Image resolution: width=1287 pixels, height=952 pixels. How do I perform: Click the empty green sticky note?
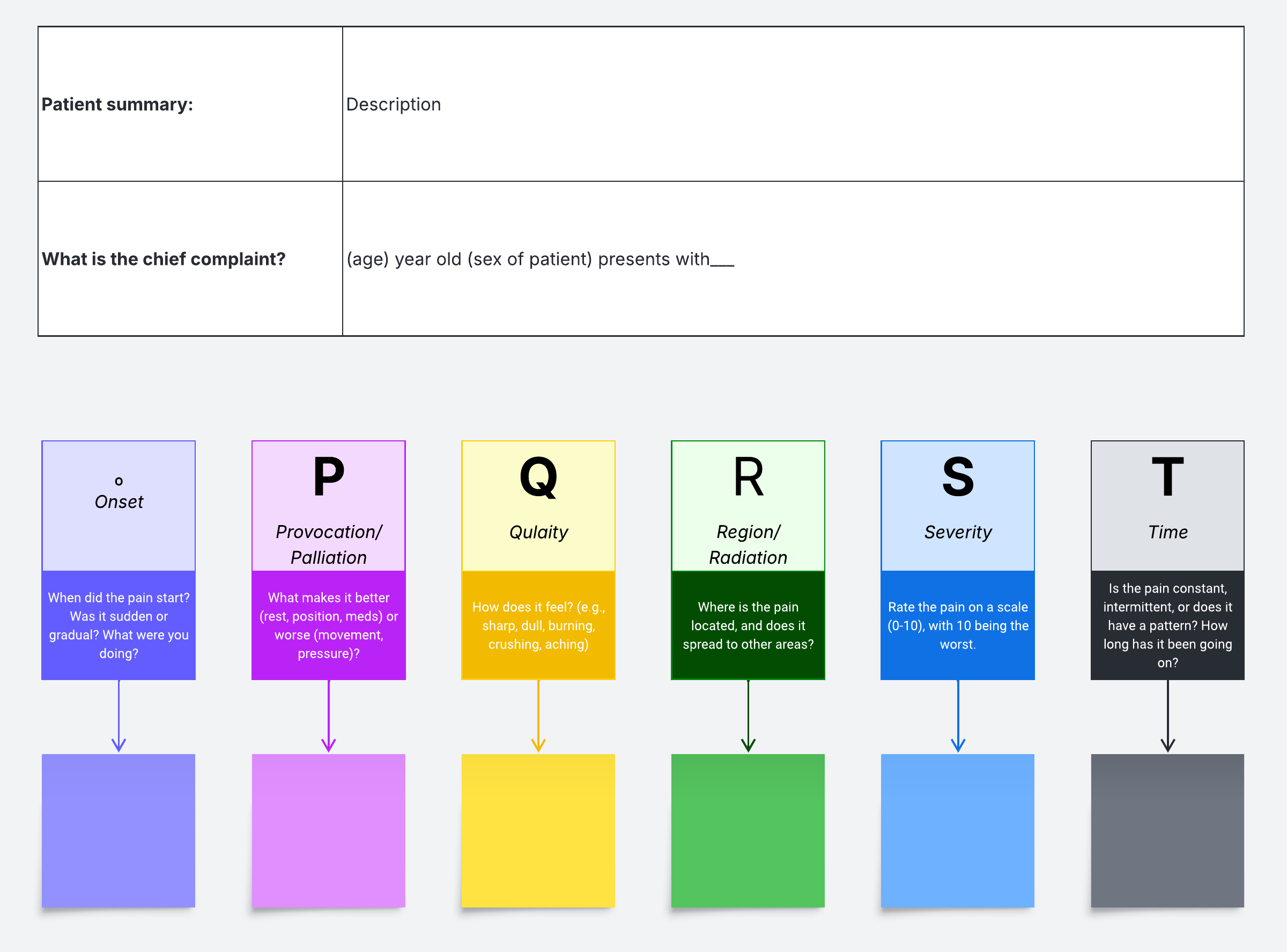748,830
